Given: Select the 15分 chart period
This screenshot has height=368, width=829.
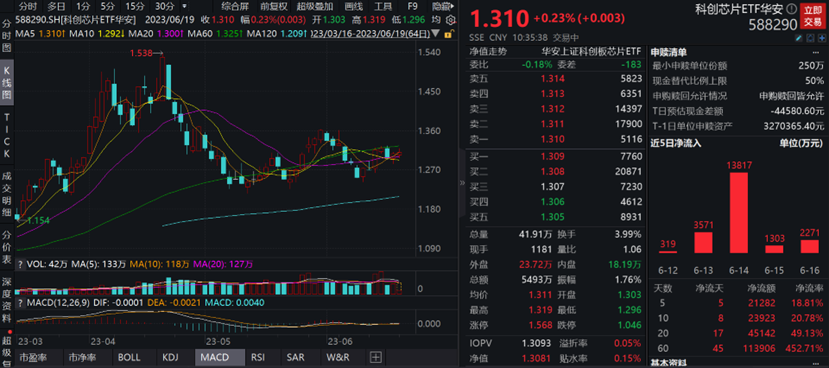Looking at the screenshot, I should (135, 6).
